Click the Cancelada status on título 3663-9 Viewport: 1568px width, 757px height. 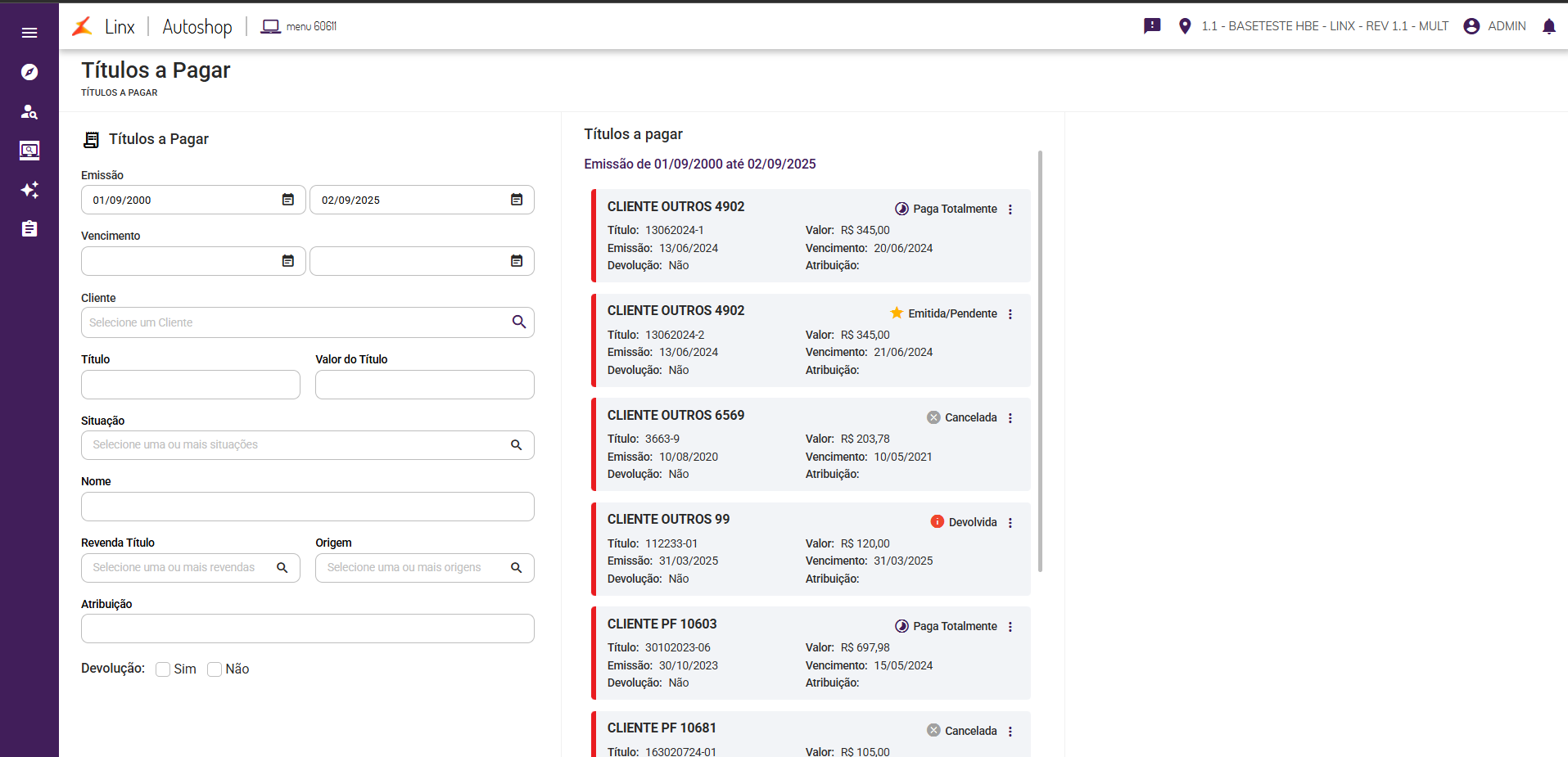(x=971, y=417)
